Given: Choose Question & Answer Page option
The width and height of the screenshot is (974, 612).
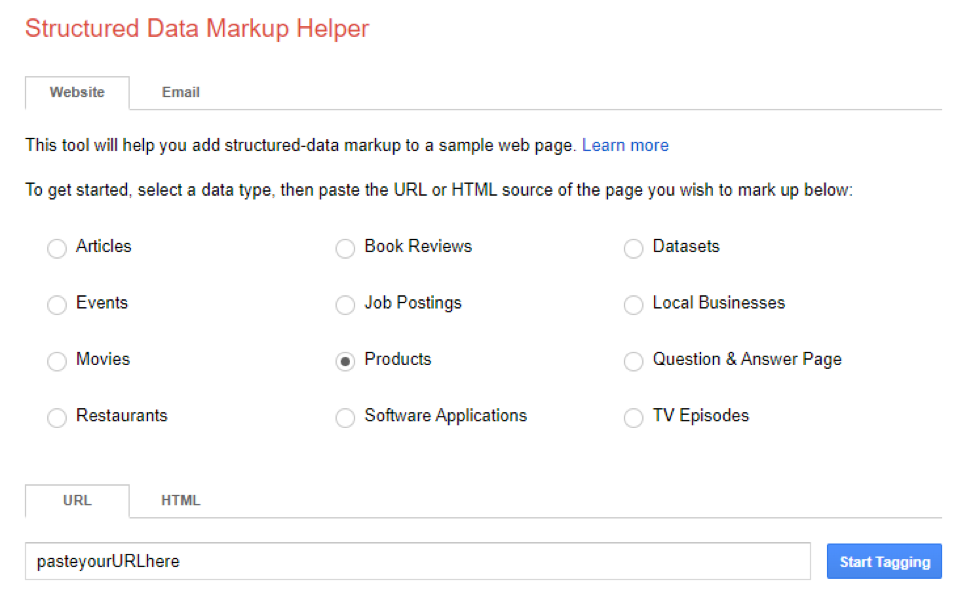Looking at the screenshot, I should (x=633, y=361).
